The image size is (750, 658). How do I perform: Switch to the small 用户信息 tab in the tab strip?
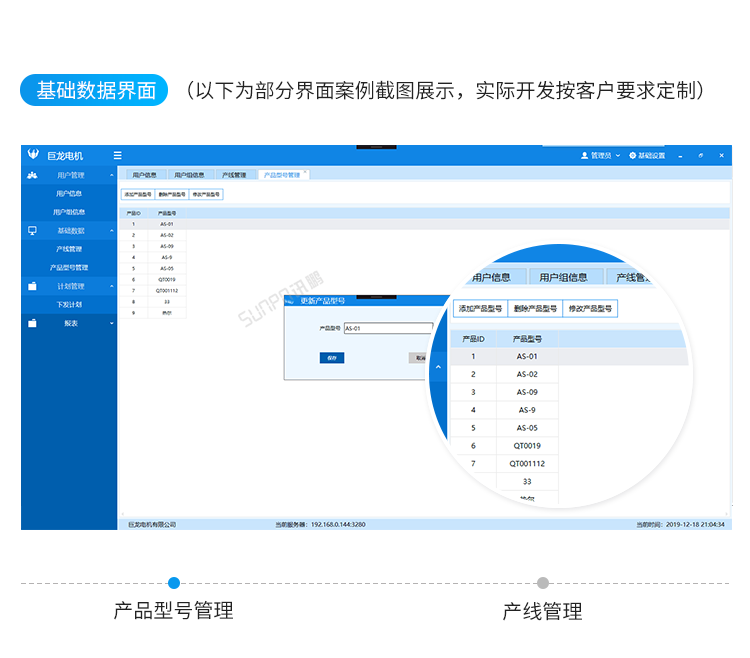[144, 175]
